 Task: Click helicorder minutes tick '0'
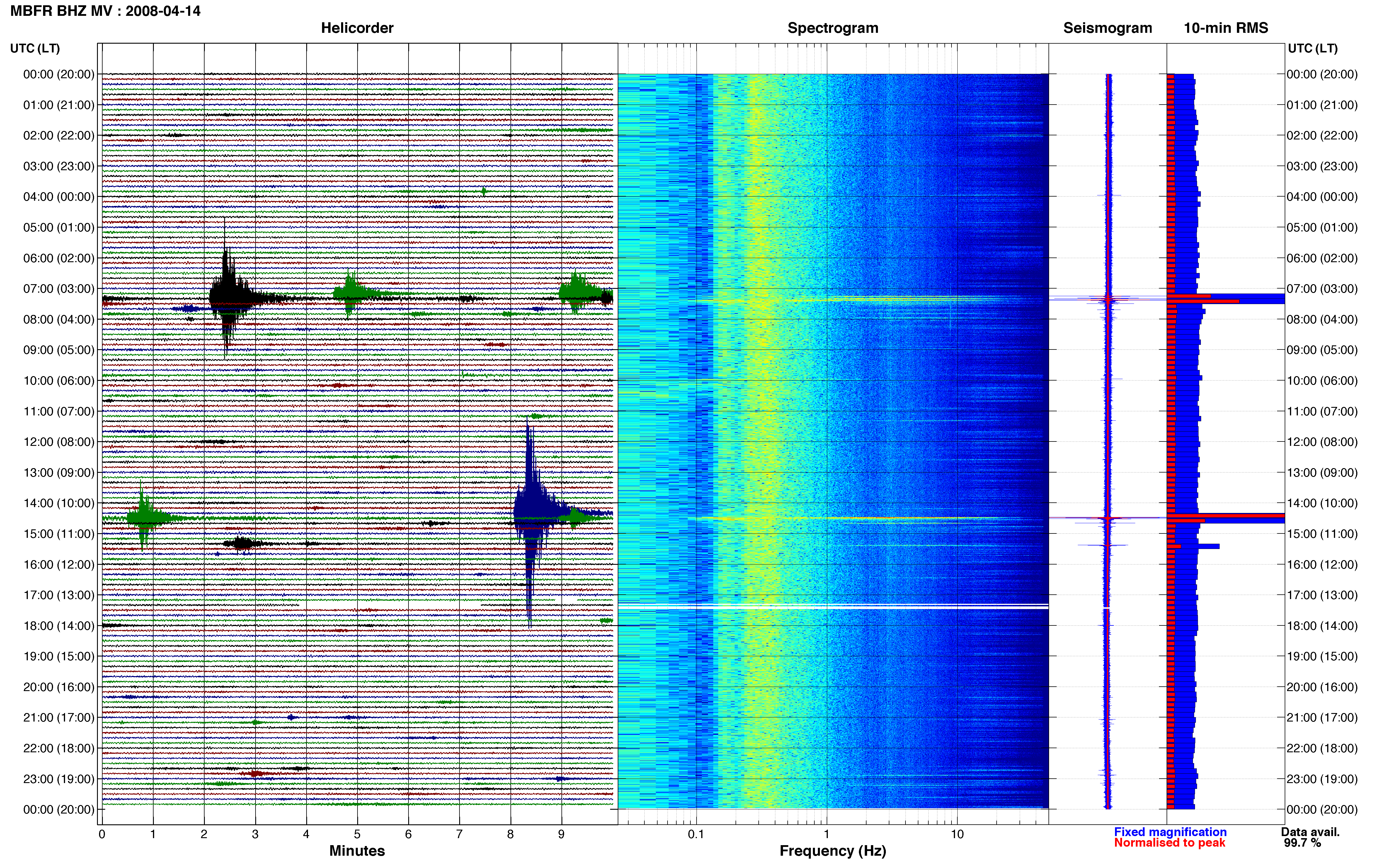pyautogui.click(x=102, y=834)
